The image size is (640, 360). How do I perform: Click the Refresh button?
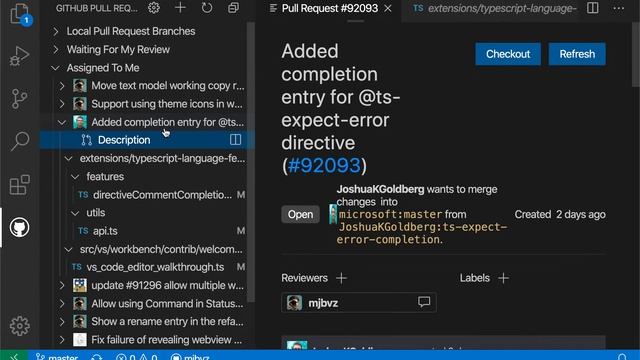(x=577, y=54)
